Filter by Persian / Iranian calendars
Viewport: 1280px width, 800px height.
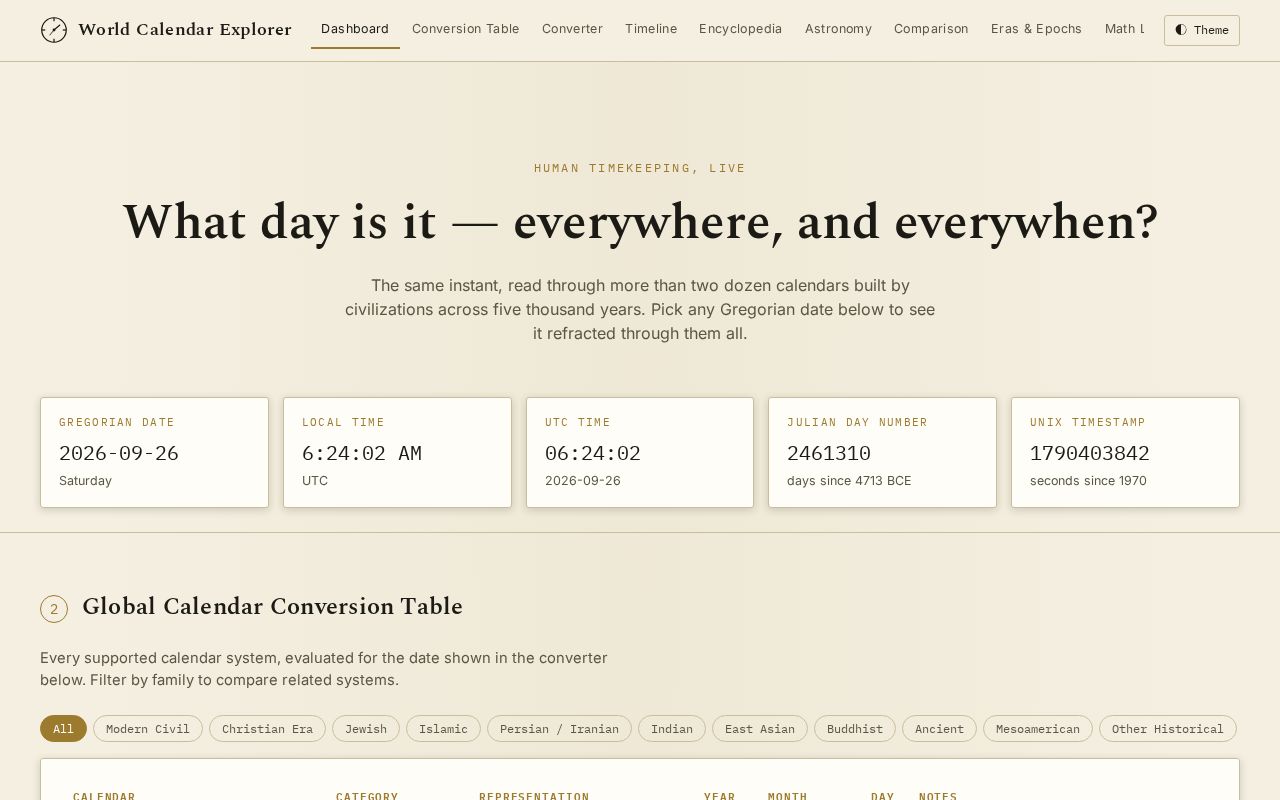pyautogui.click(x=559, y=729)
